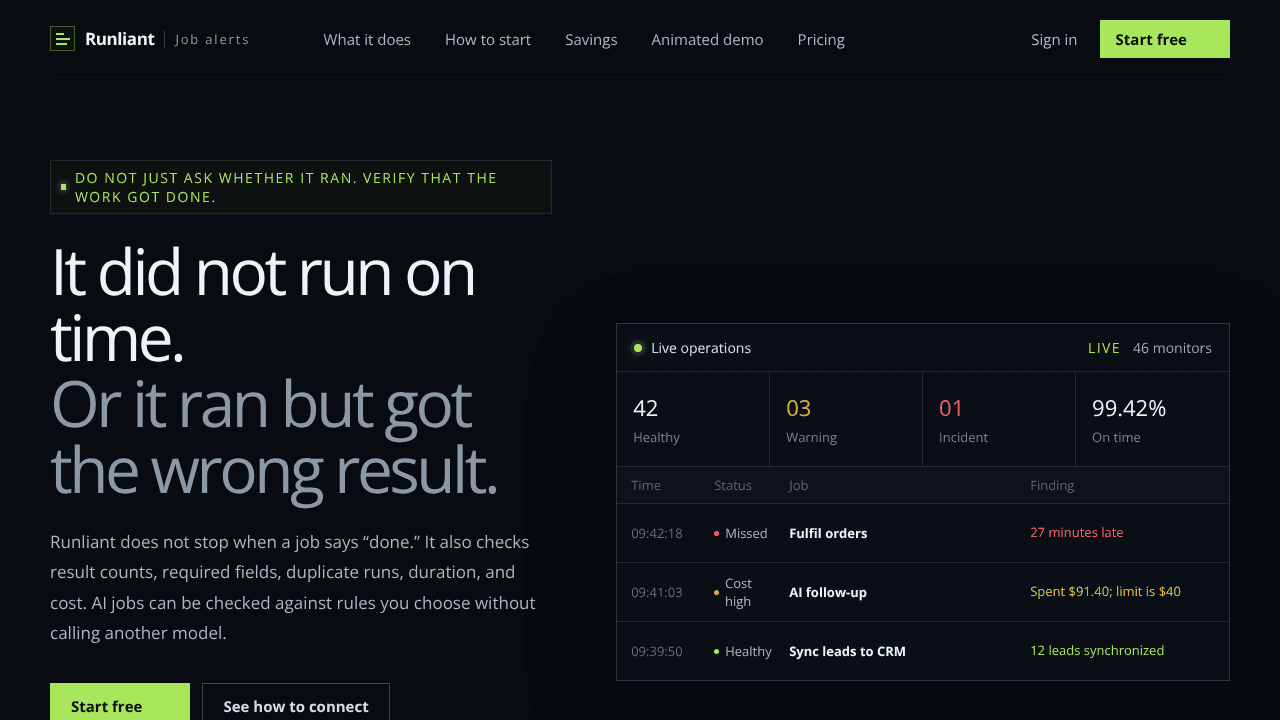1280x720 pixels.
Task: Click the Job alerts tagline
Action: pos(212,40)
